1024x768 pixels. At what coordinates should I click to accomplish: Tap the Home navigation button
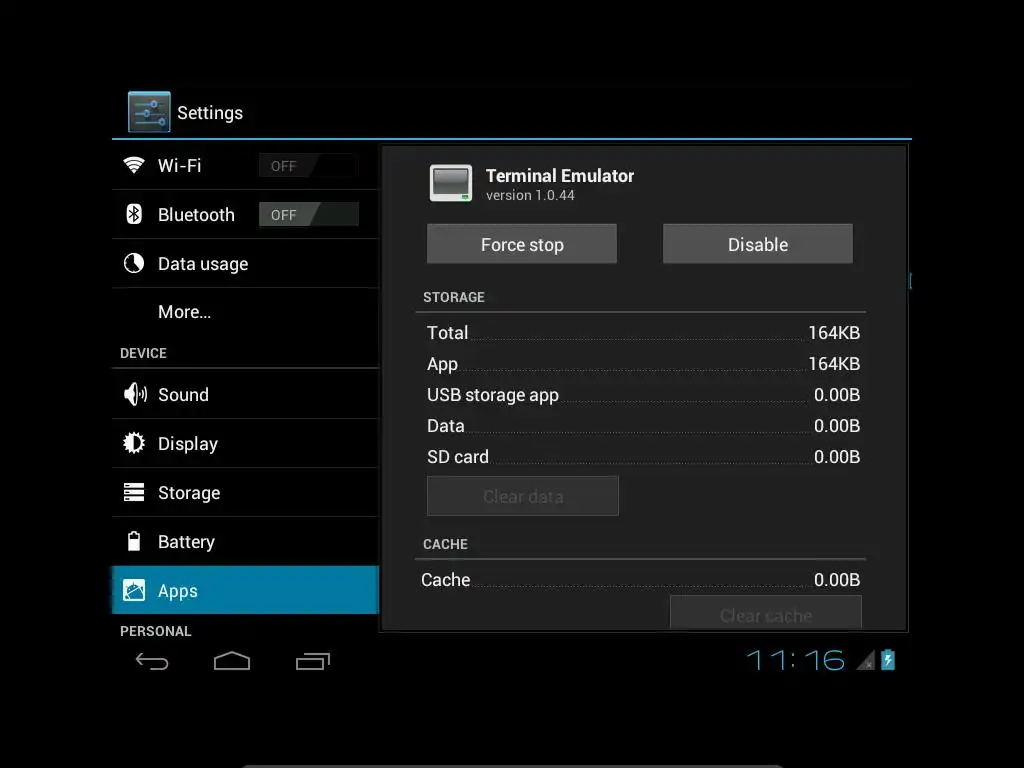[x=232, y=661]
